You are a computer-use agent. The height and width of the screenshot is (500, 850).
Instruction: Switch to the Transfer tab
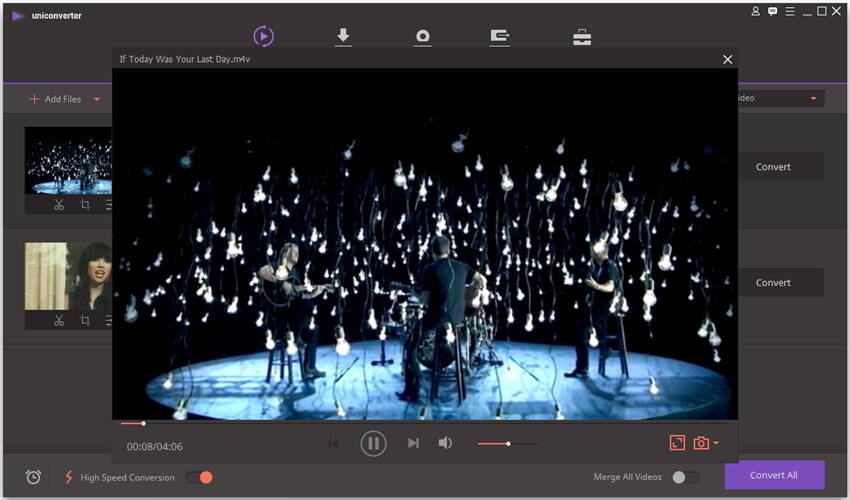point(499,37)
